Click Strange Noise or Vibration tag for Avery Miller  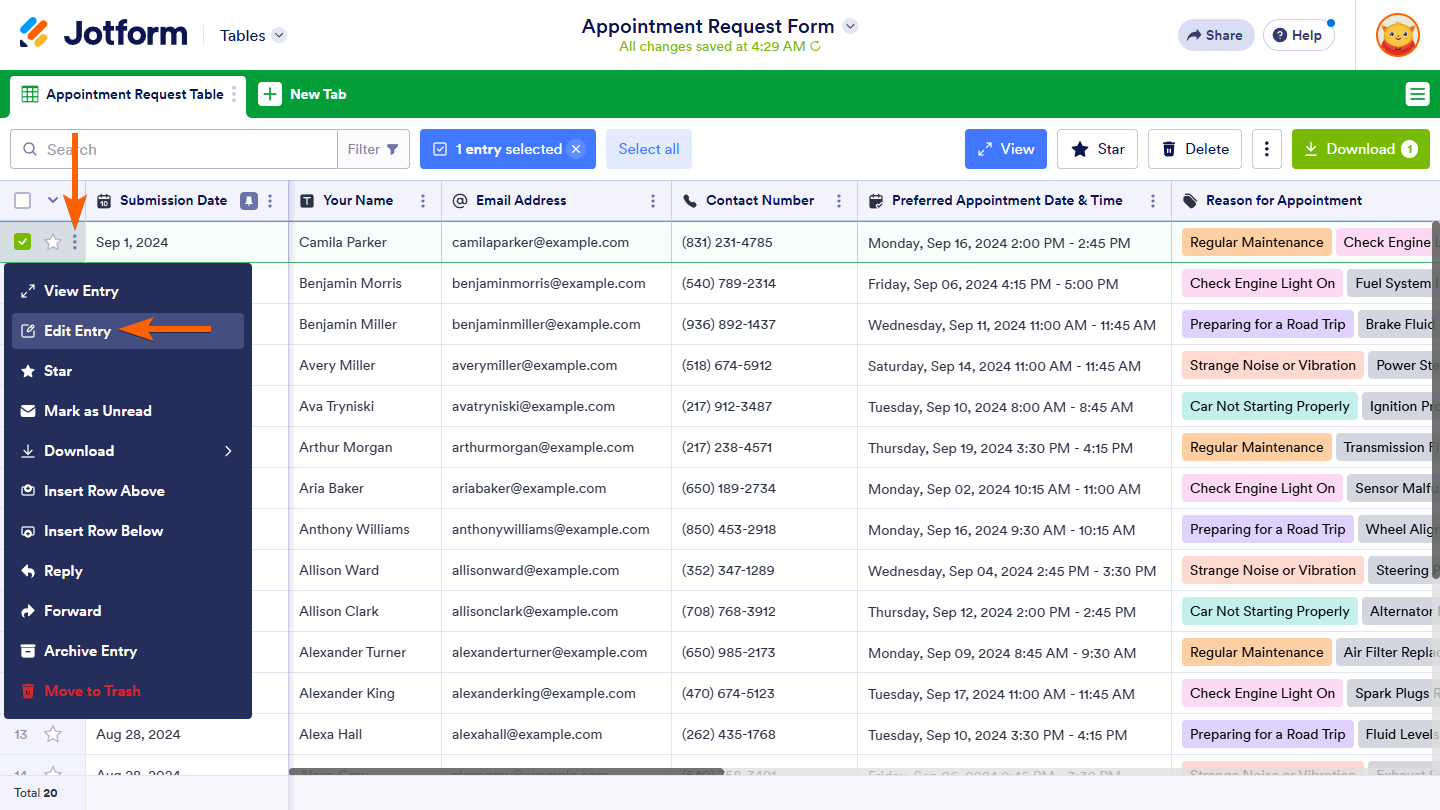pos(1272,365)
